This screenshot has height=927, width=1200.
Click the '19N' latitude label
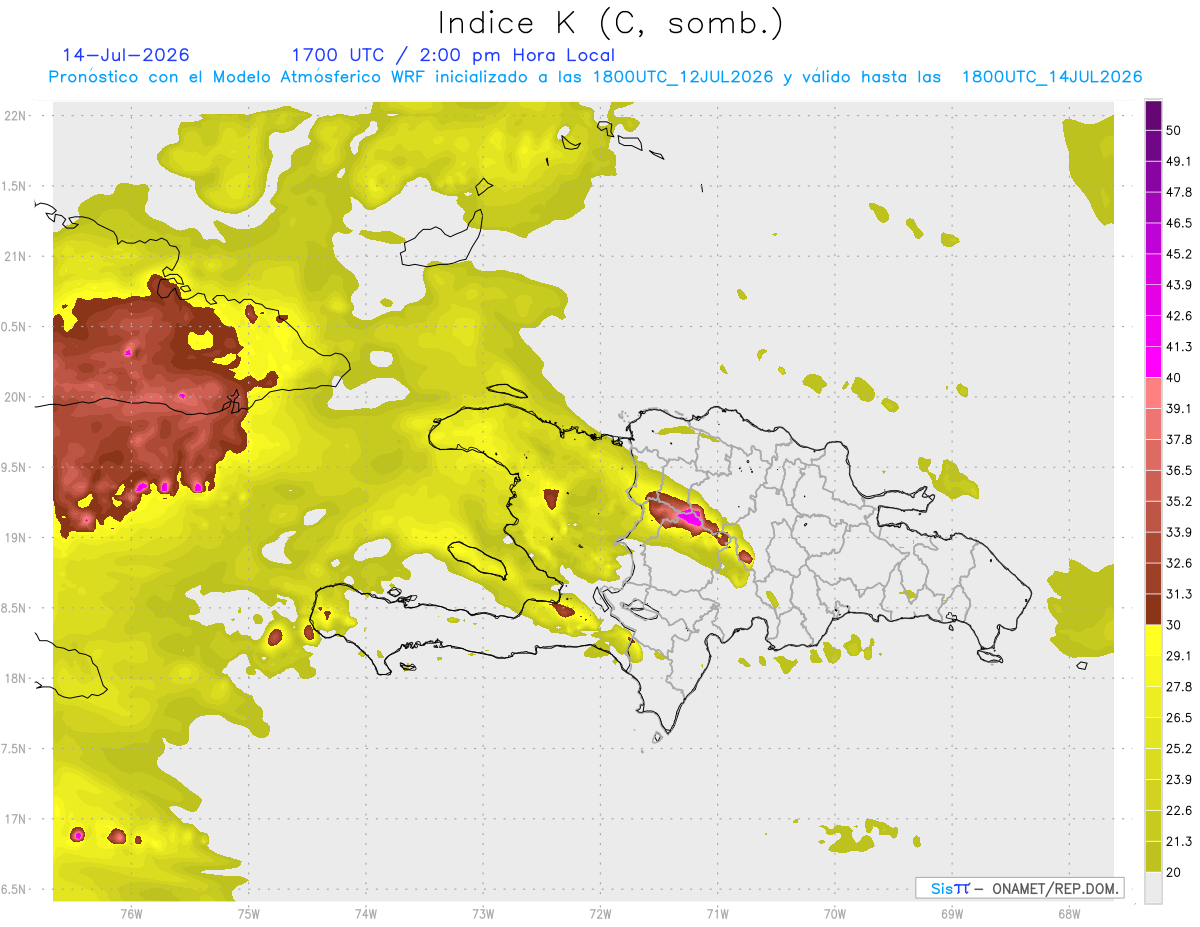coord(15,537)
